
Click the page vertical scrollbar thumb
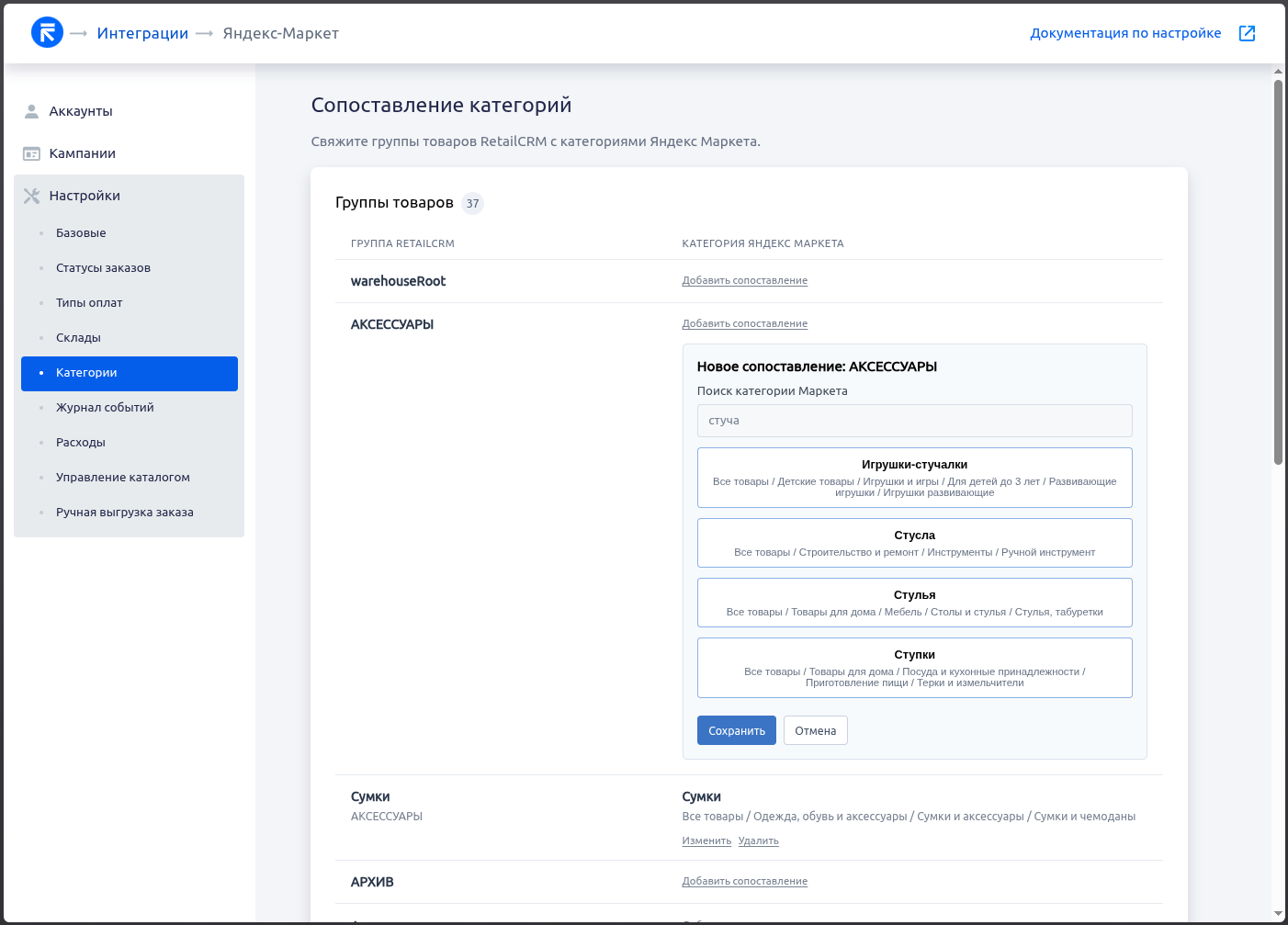click(1278, 272)
